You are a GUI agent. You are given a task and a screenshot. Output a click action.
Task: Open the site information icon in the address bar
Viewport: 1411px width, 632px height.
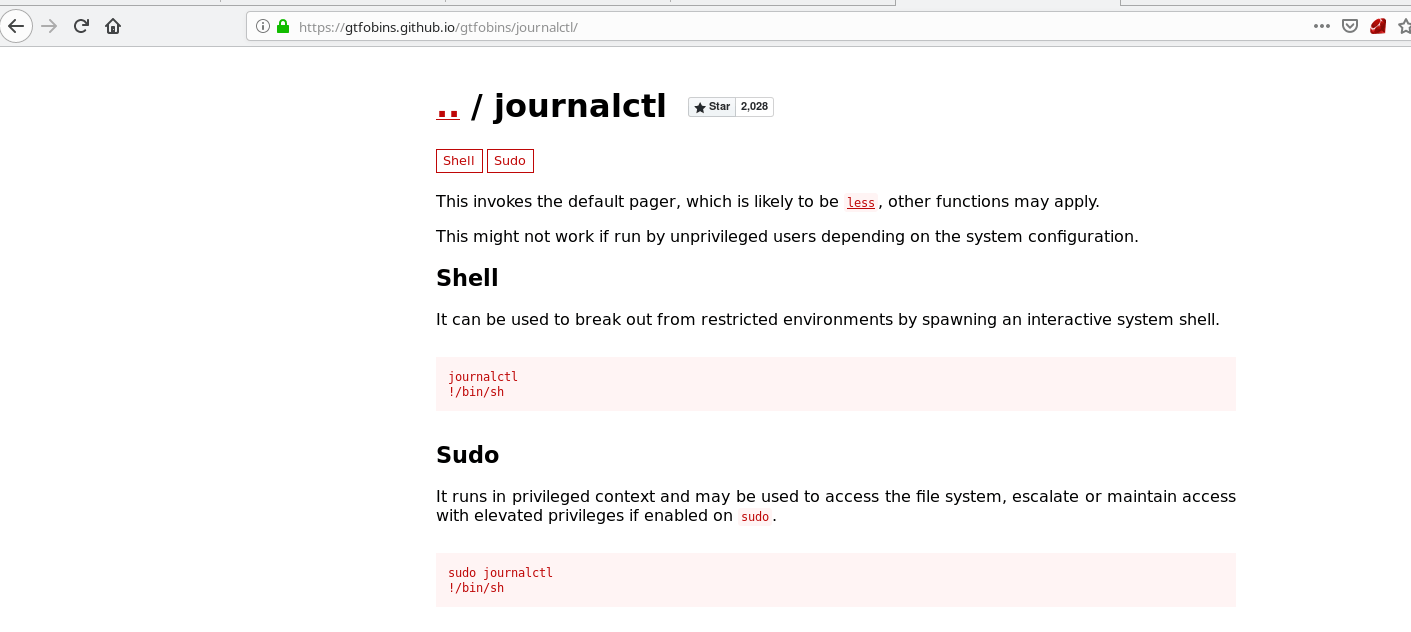tap(263, 27)
